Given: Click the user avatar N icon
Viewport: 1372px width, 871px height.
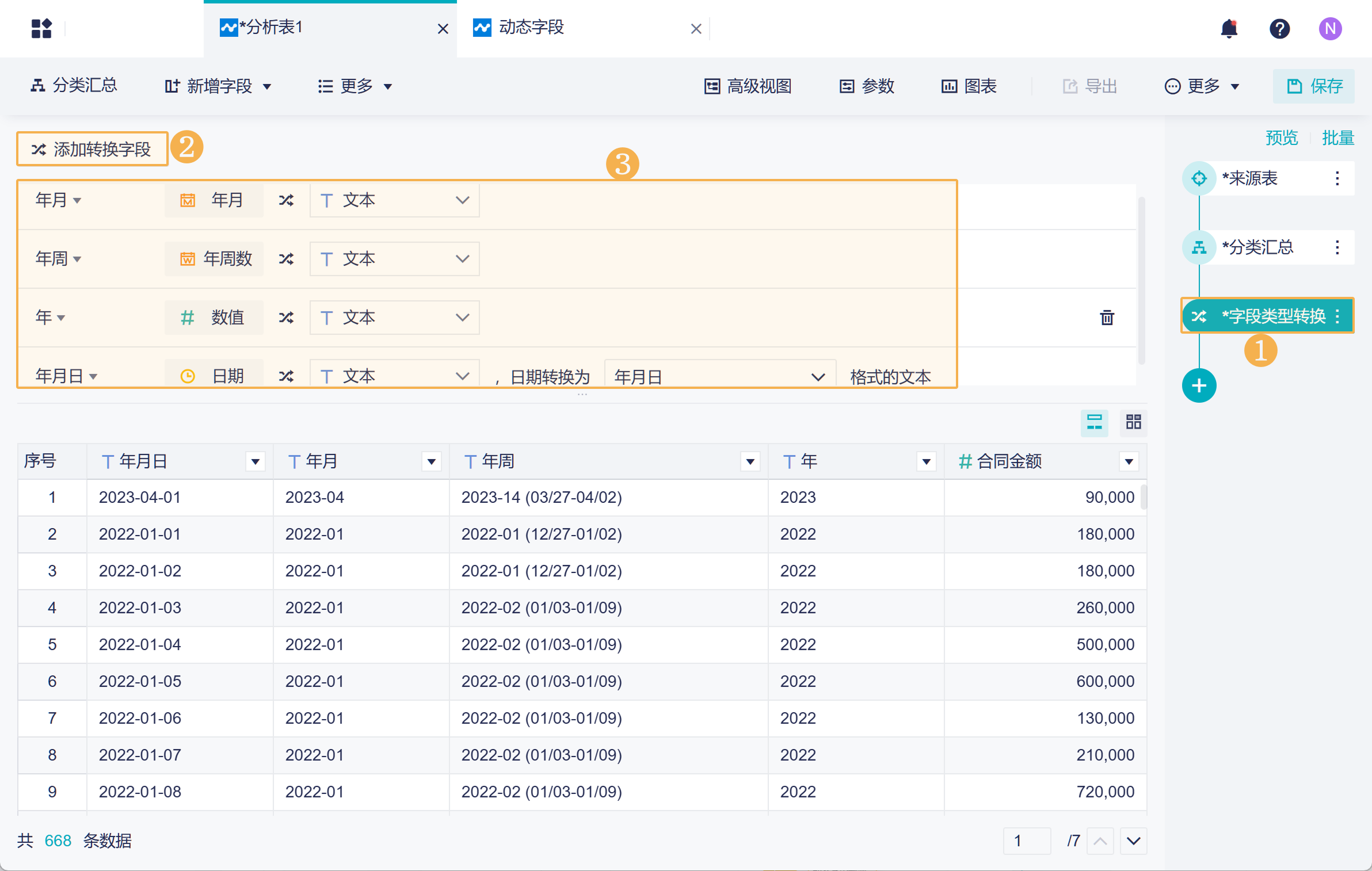Looking at the screenshot, I should [1330, 28].
